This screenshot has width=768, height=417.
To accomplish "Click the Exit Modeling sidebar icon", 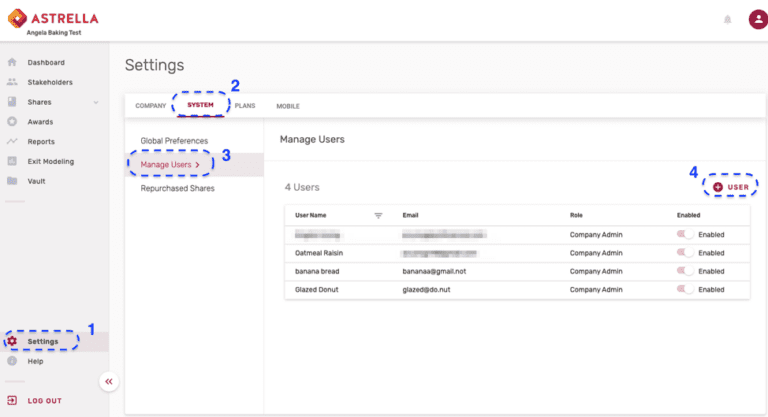I will pos(12,161).
